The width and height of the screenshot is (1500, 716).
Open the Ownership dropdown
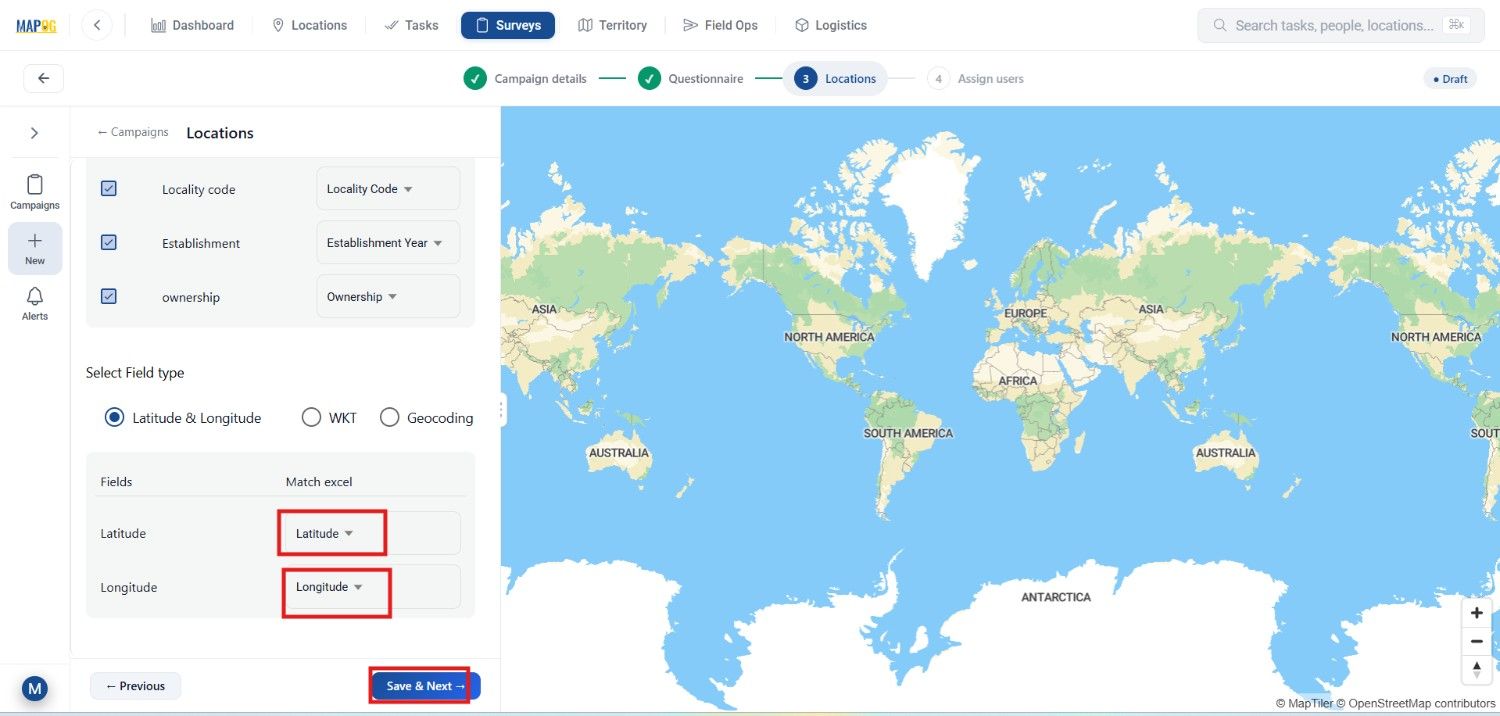(388, 296)
